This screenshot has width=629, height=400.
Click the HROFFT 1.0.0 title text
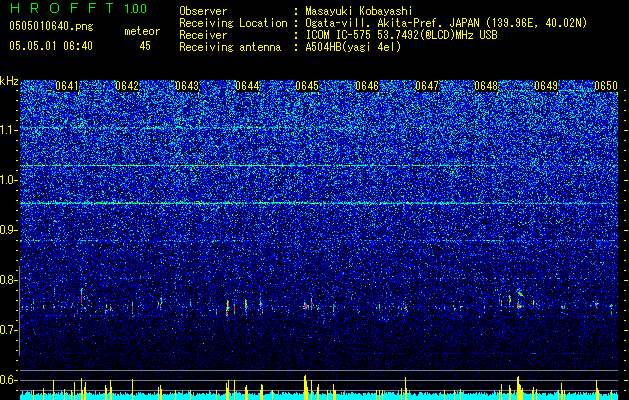point(79,8)
